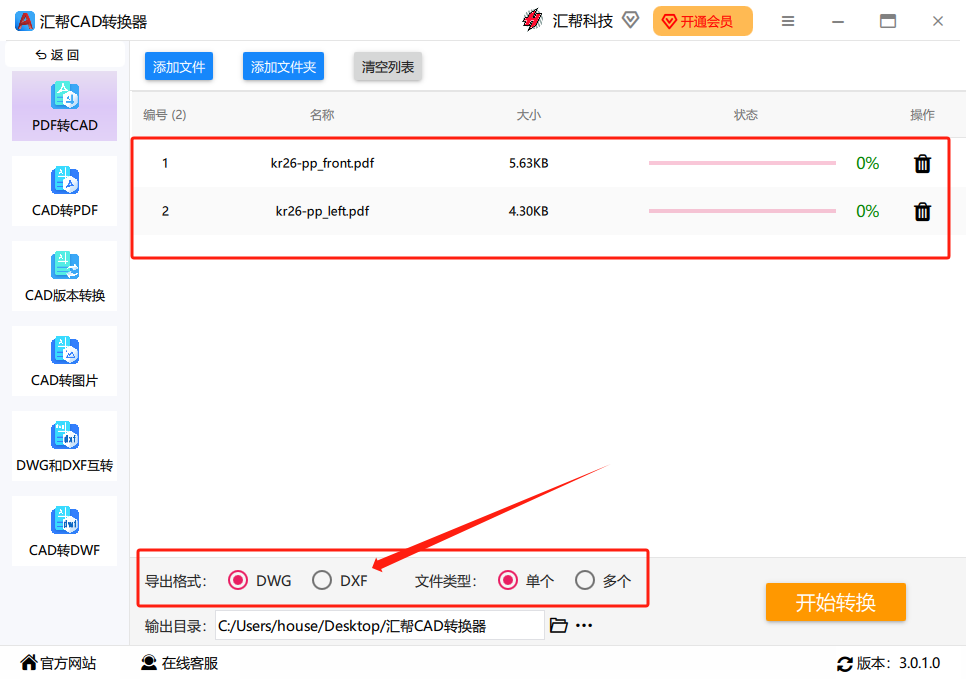Image resolution: width=966 pixels, height=679 pixels.
Task: Click the 0% status of kr26-pp_left.pdf
Action: 867,211
